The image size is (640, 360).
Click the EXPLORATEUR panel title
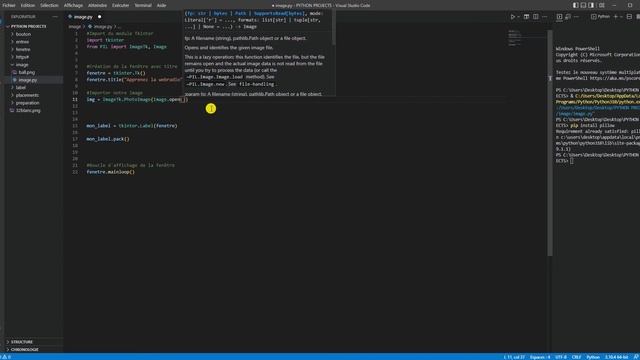pyautogui.click(x=23, y=17)
